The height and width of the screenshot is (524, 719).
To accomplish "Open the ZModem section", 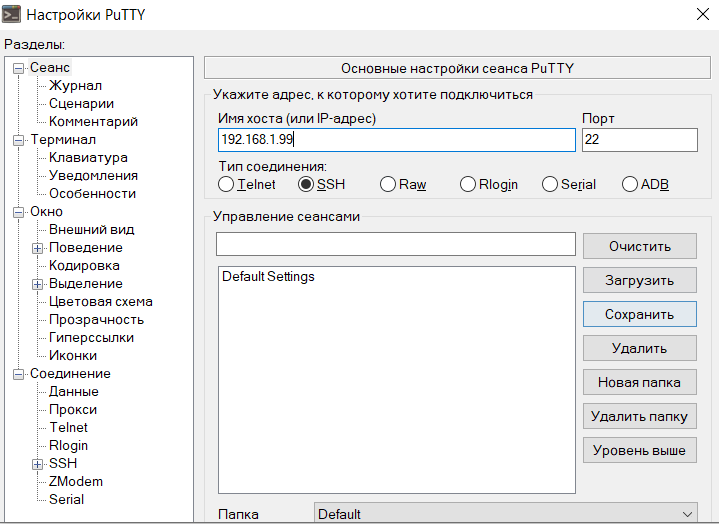I will pyautogui.click(x=76, y=481).
